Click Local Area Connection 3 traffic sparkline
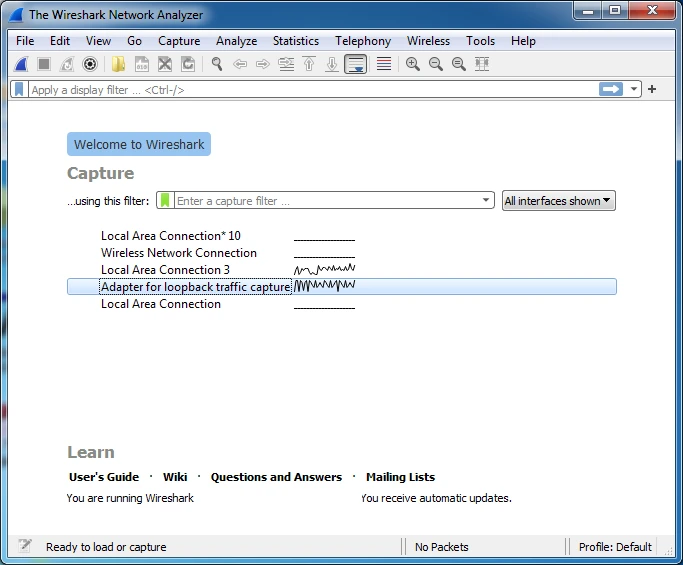The height and width of the screenshot is (565, 683). tap(325, 269)
